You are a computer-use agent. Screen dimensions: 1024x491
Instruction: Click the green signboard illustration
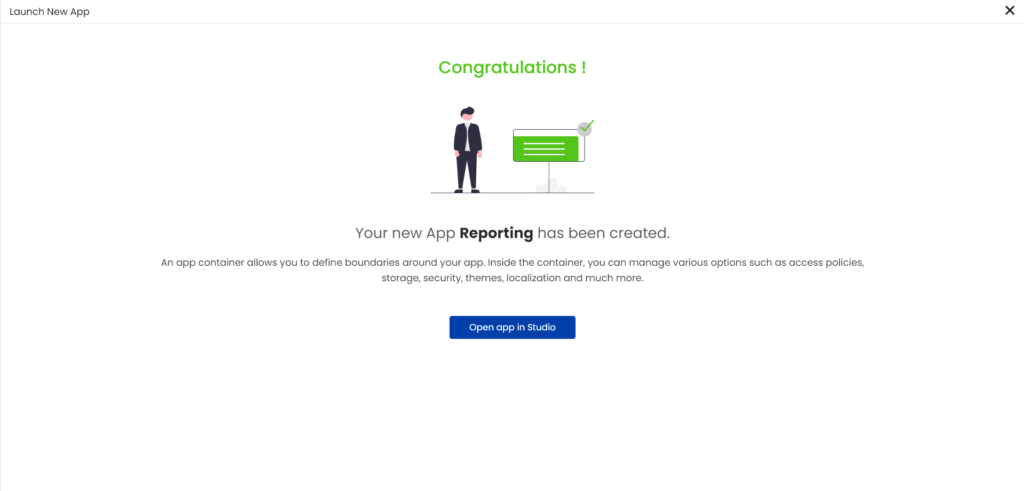[546, 148]
